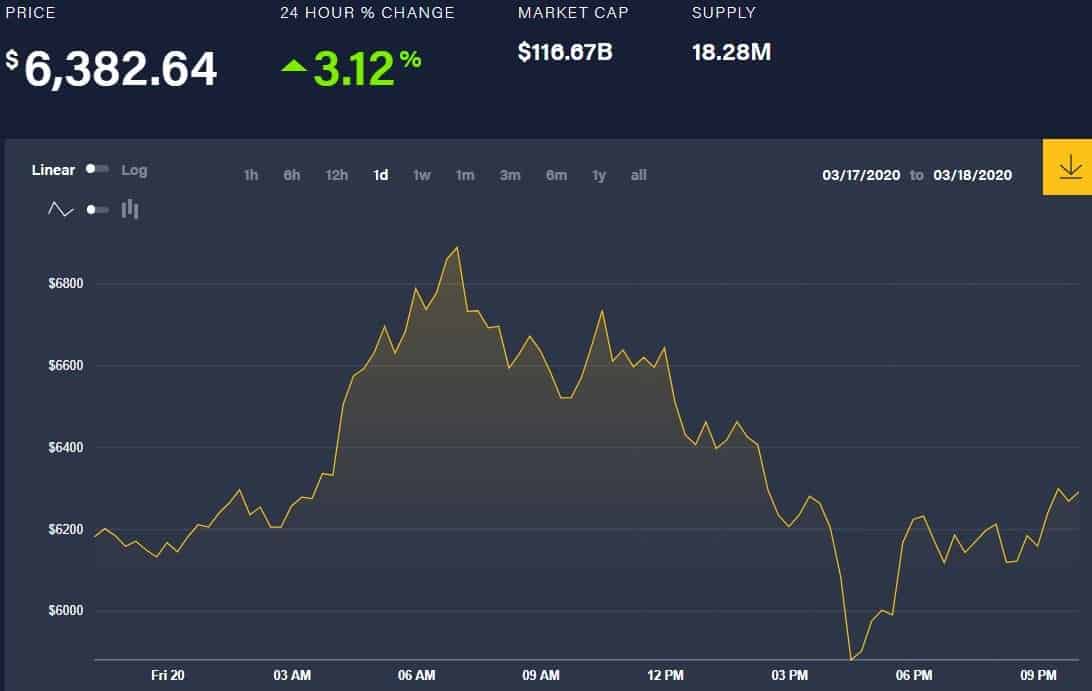Select the candlestick chart icon
The width and height of the screenshot is (1092, 691).
130,209
